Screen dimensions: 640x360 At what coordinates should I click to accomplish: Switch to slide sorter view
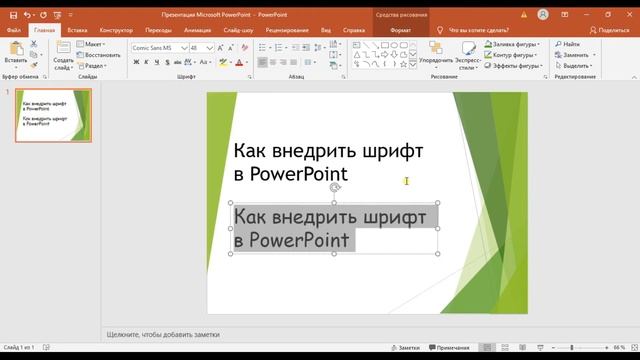(505, 347)
